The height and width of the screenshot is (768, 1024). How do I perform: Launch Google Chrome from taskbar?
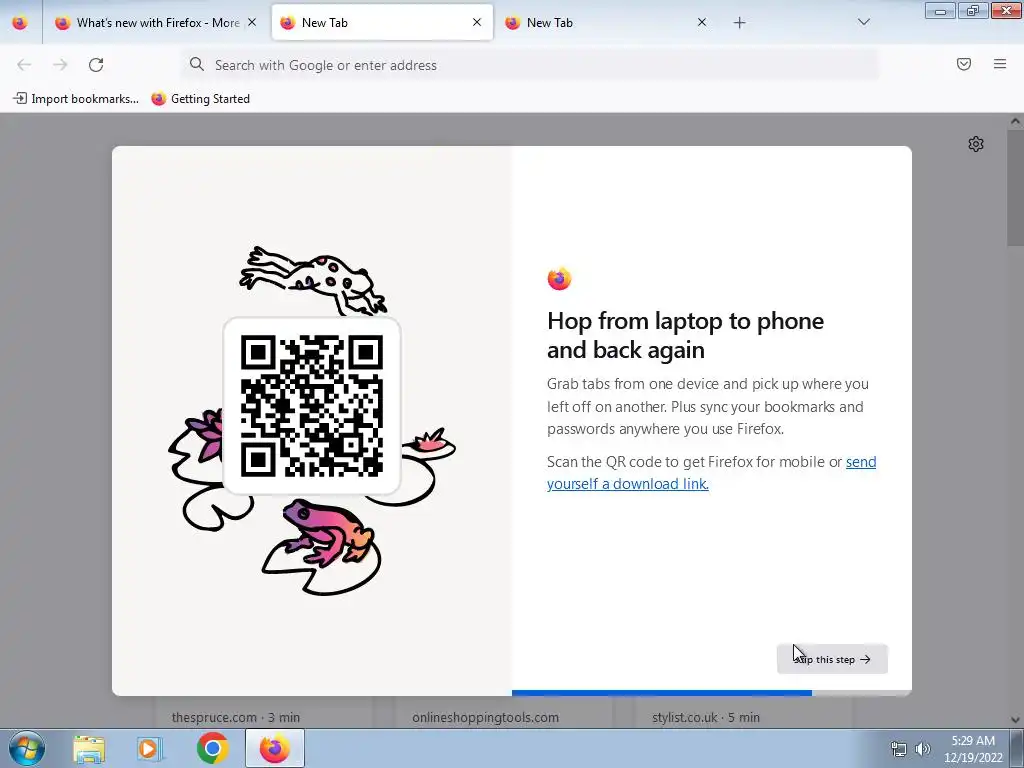point(212,748)
